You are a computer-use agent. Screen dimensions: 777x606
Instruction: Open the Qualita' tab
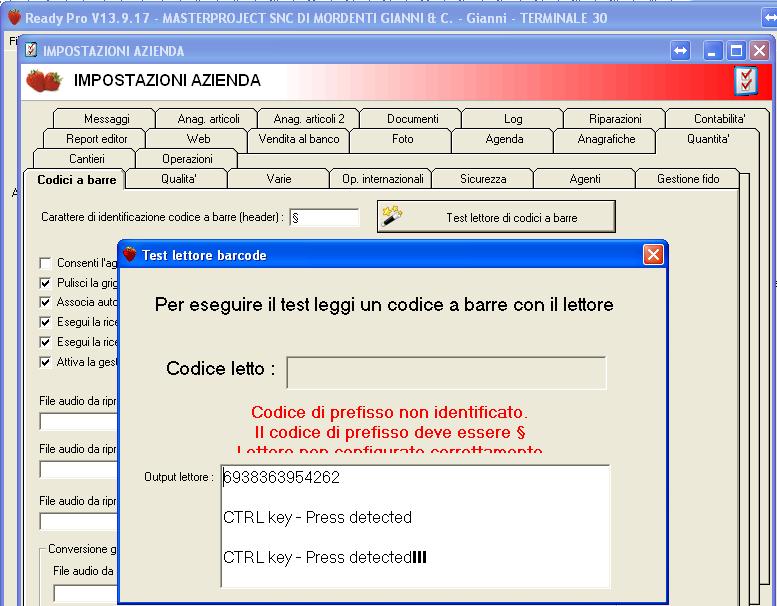coord(178,179)
